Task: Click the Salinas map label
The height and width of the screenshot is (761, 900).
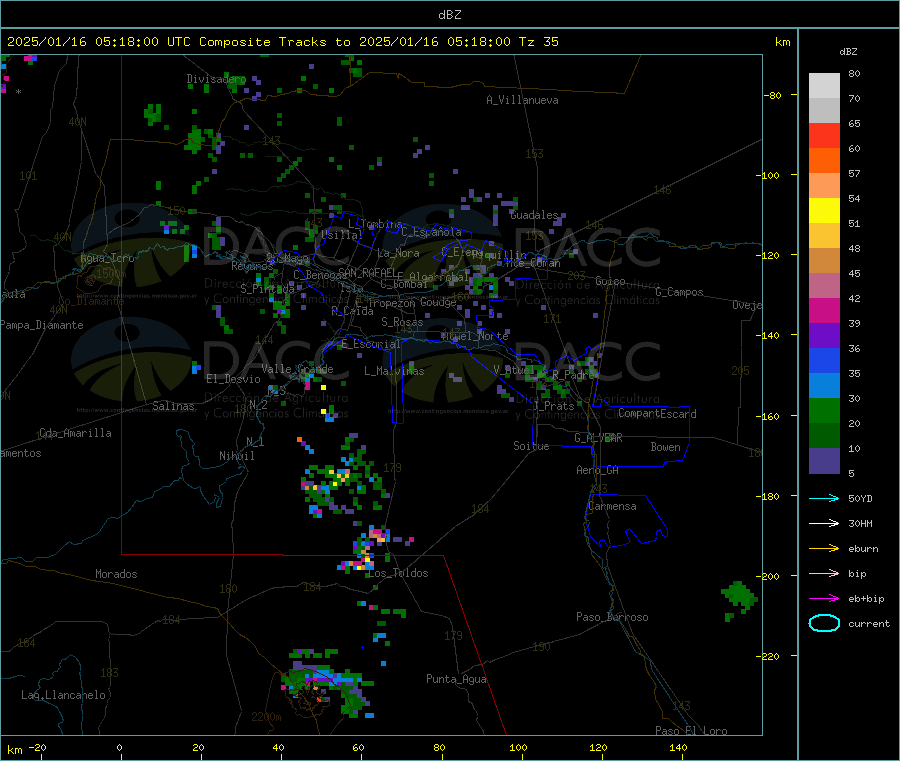Action: coord(173,406)
